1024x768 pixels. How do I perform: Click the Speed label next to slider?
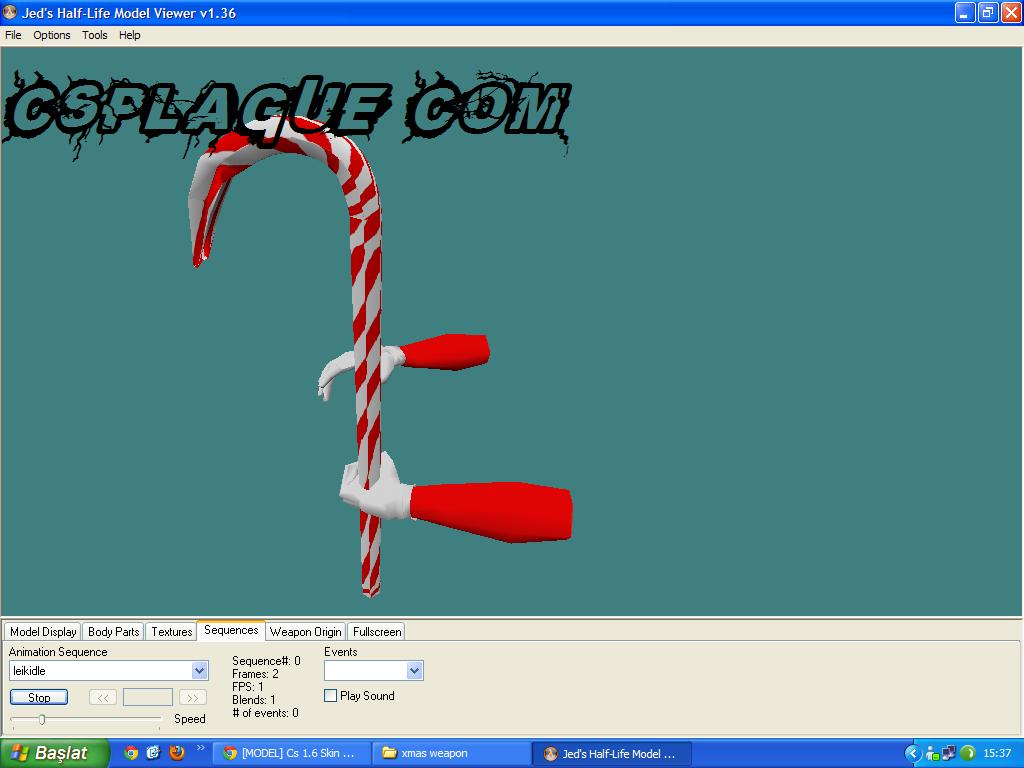point(189,719)
